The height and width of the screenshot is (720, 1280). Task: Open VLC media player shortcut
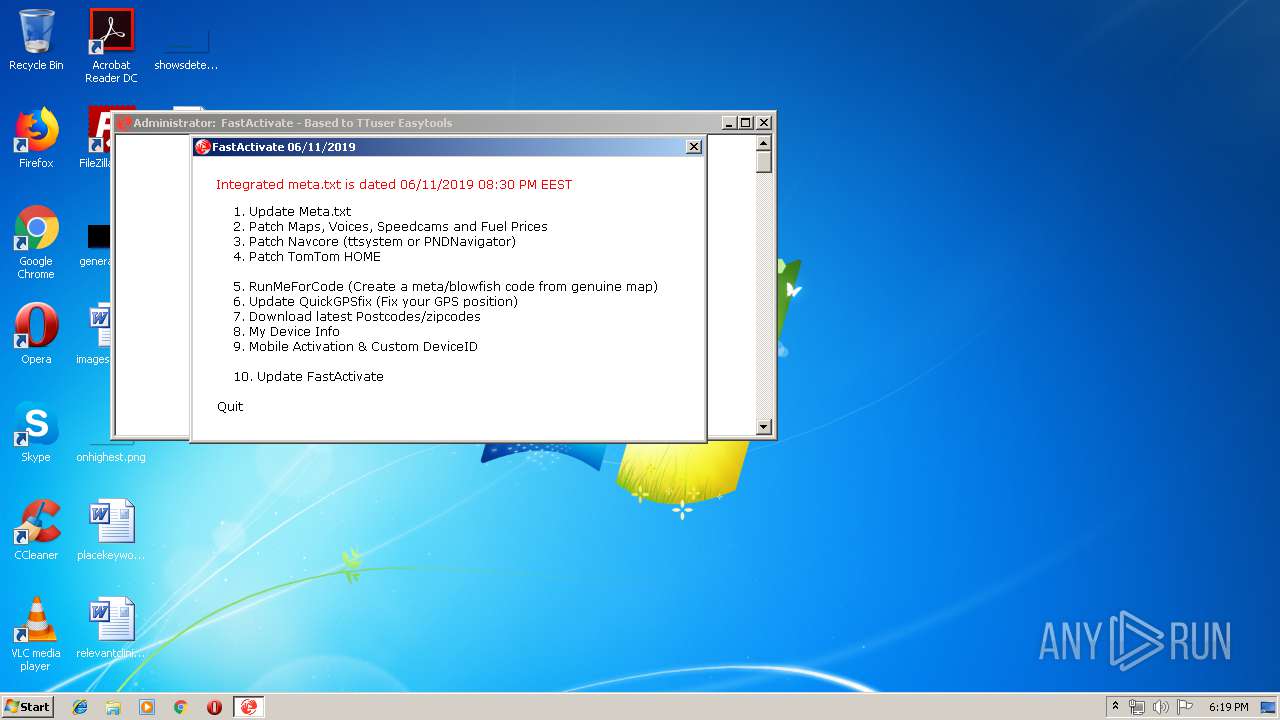[x=36, y=634]
